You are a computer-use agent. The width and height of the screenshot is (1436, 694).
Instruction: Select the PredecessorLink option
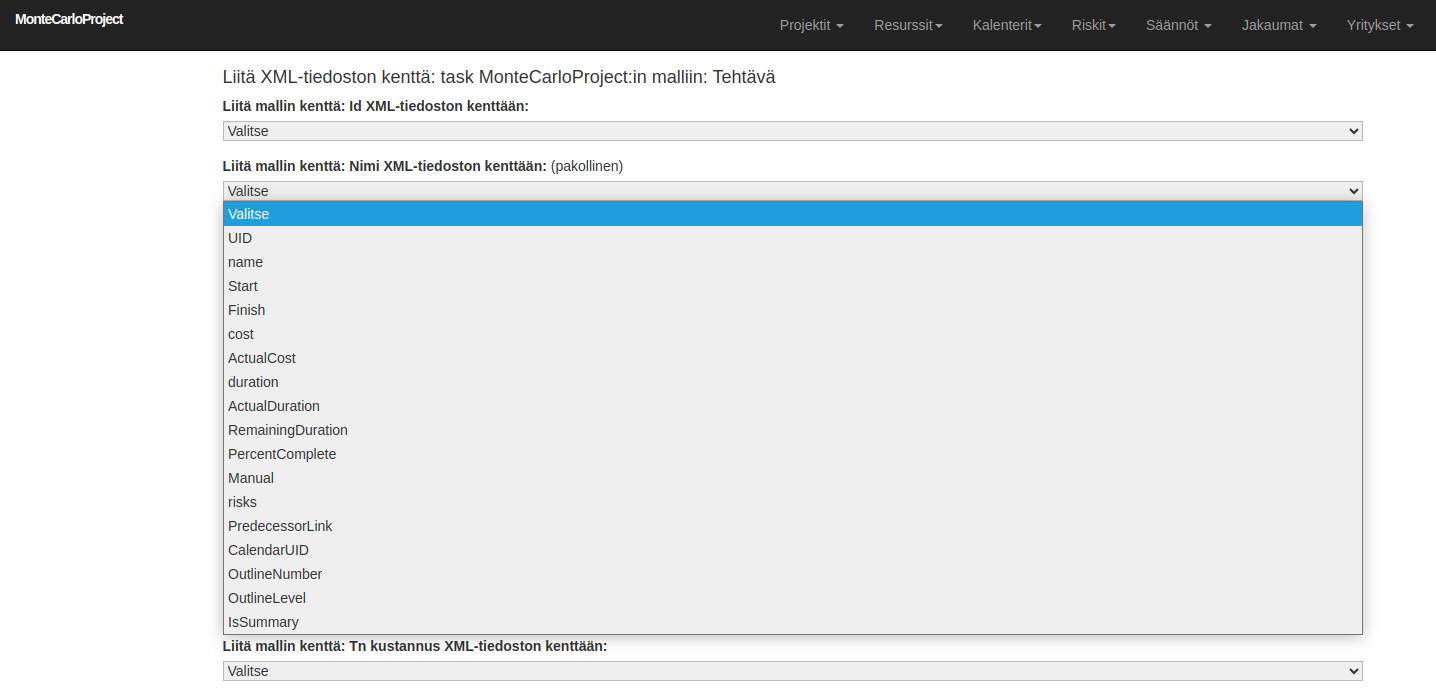(x=280, y=526)
